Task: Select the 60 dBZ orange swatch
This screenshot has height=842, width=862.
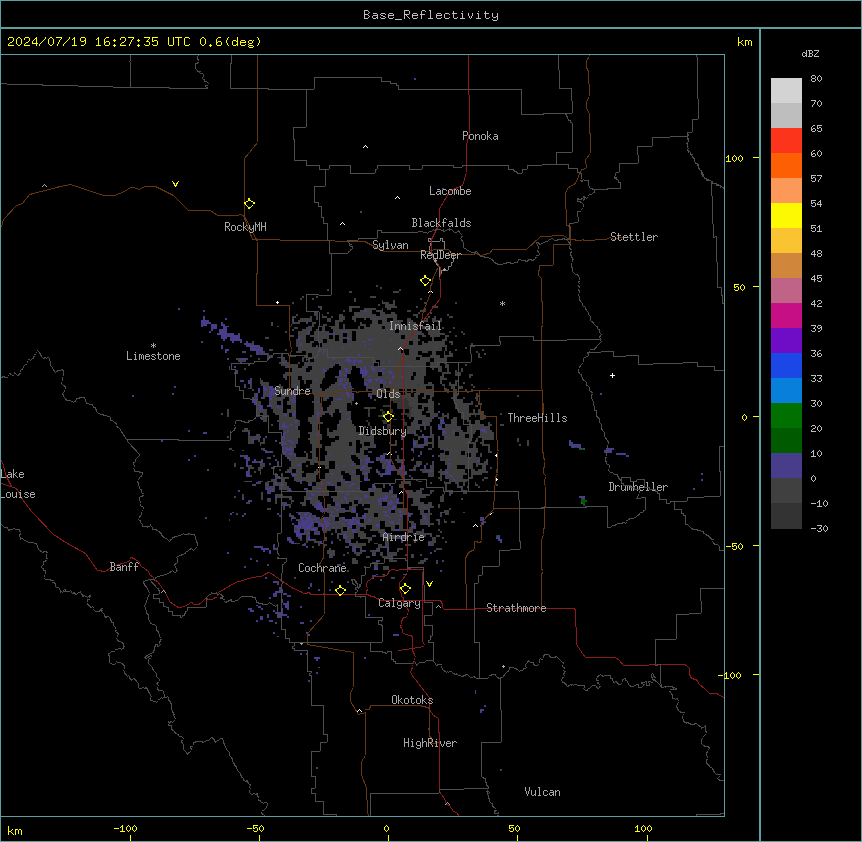Action: 786,165
